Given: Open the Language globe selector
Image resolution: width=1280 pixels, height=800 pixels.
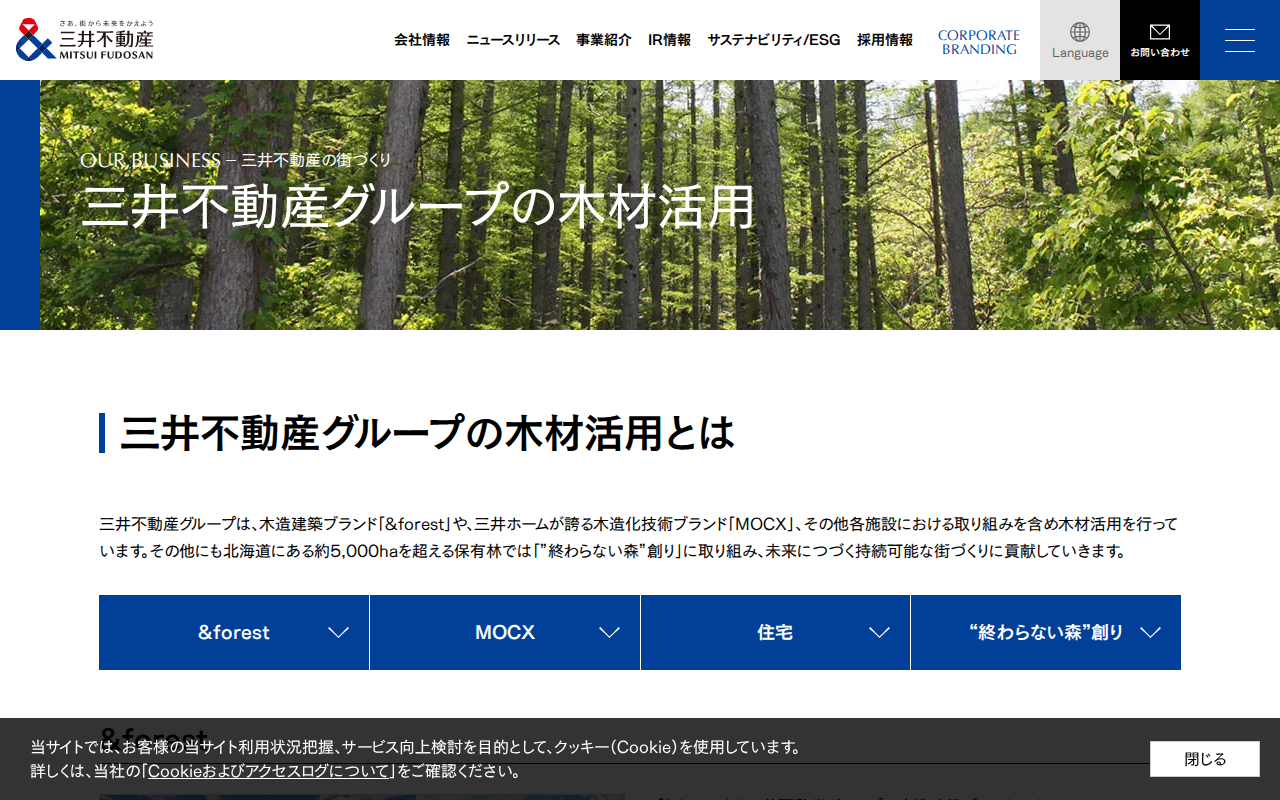Looking at the screenshot, I should click(x=1080, y=40).
